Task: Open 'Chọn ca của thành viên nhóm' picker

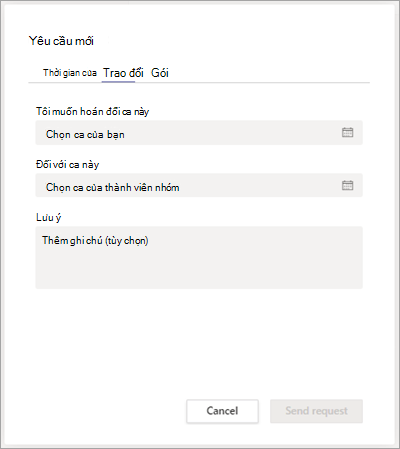Action: pyautogui.click(x=199, y=185)
